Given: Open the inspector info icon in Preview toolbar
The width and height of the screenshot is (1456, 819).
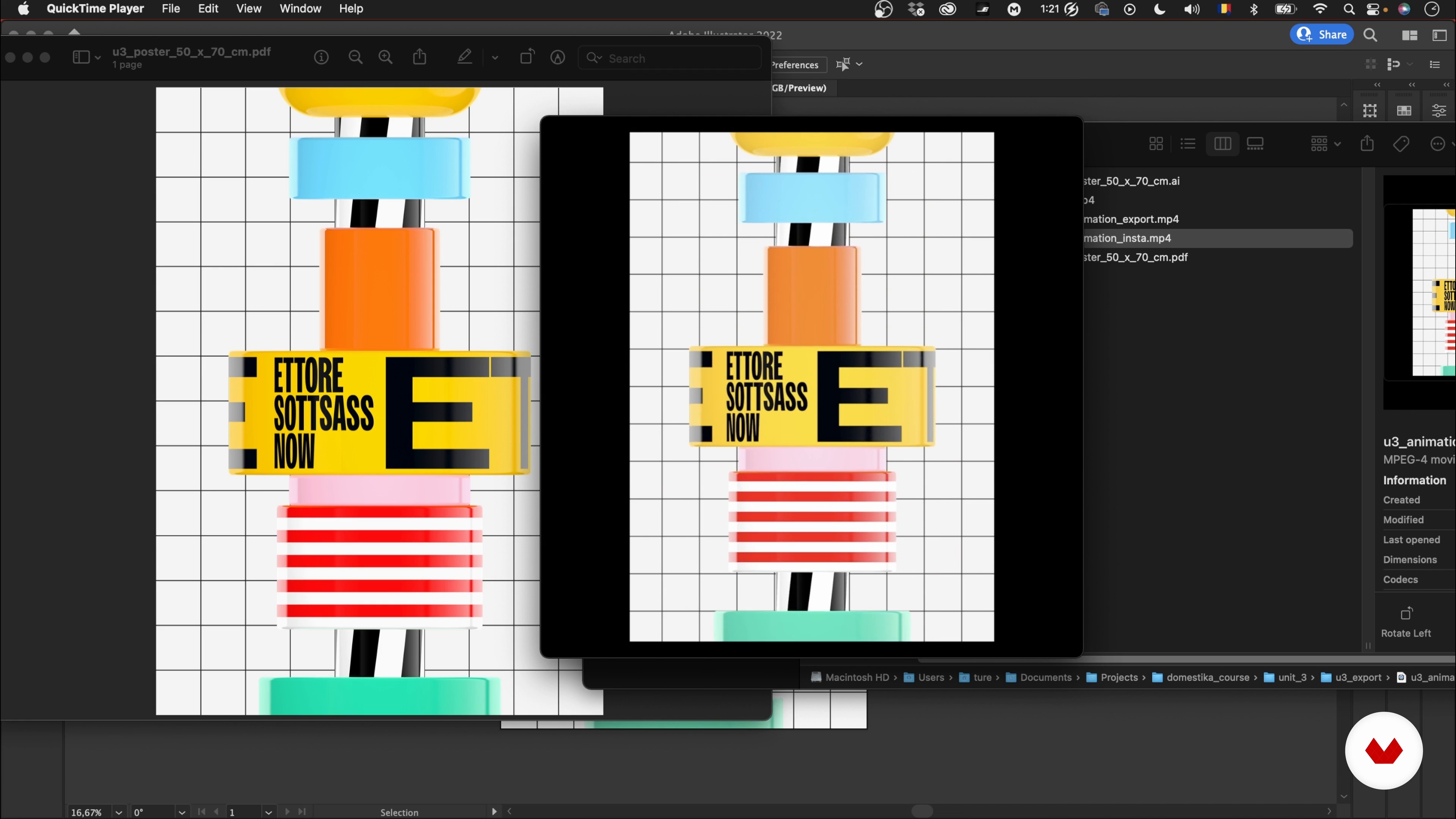Looking at the screenshot, I should click(321, 58).
